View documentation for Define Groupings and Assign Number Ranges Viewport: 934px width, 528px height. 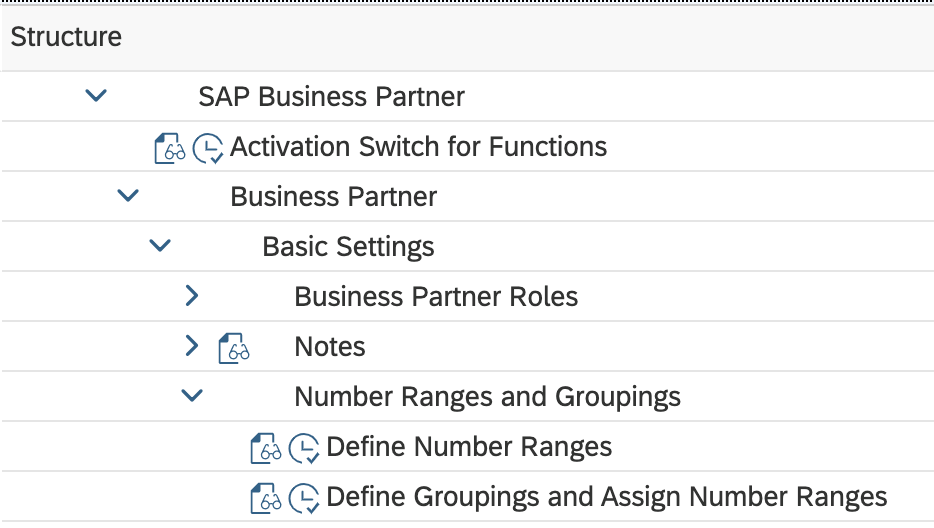point(266,498)
